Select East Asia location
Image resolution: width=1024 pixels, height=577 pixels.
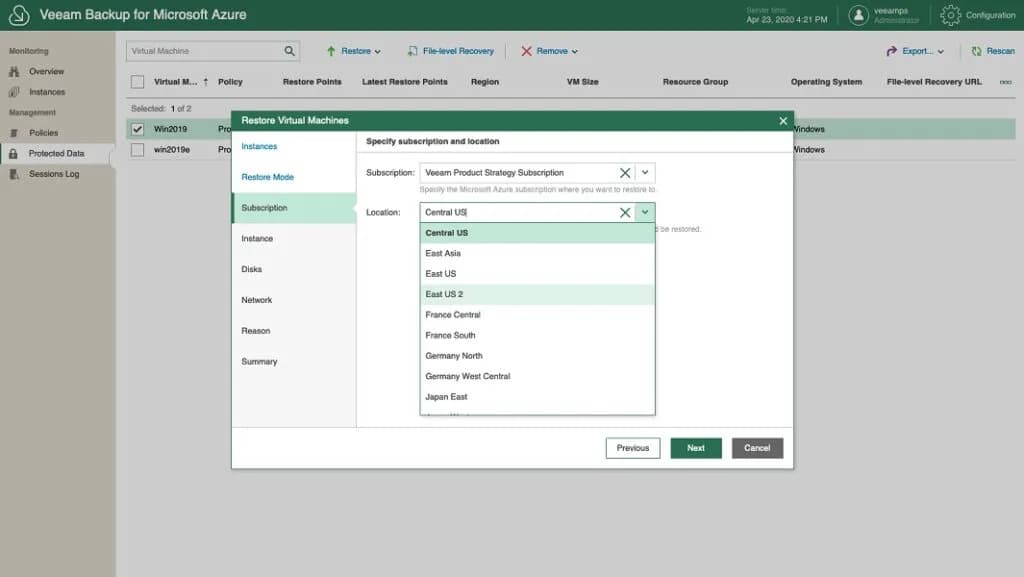(x=537, y=253)
